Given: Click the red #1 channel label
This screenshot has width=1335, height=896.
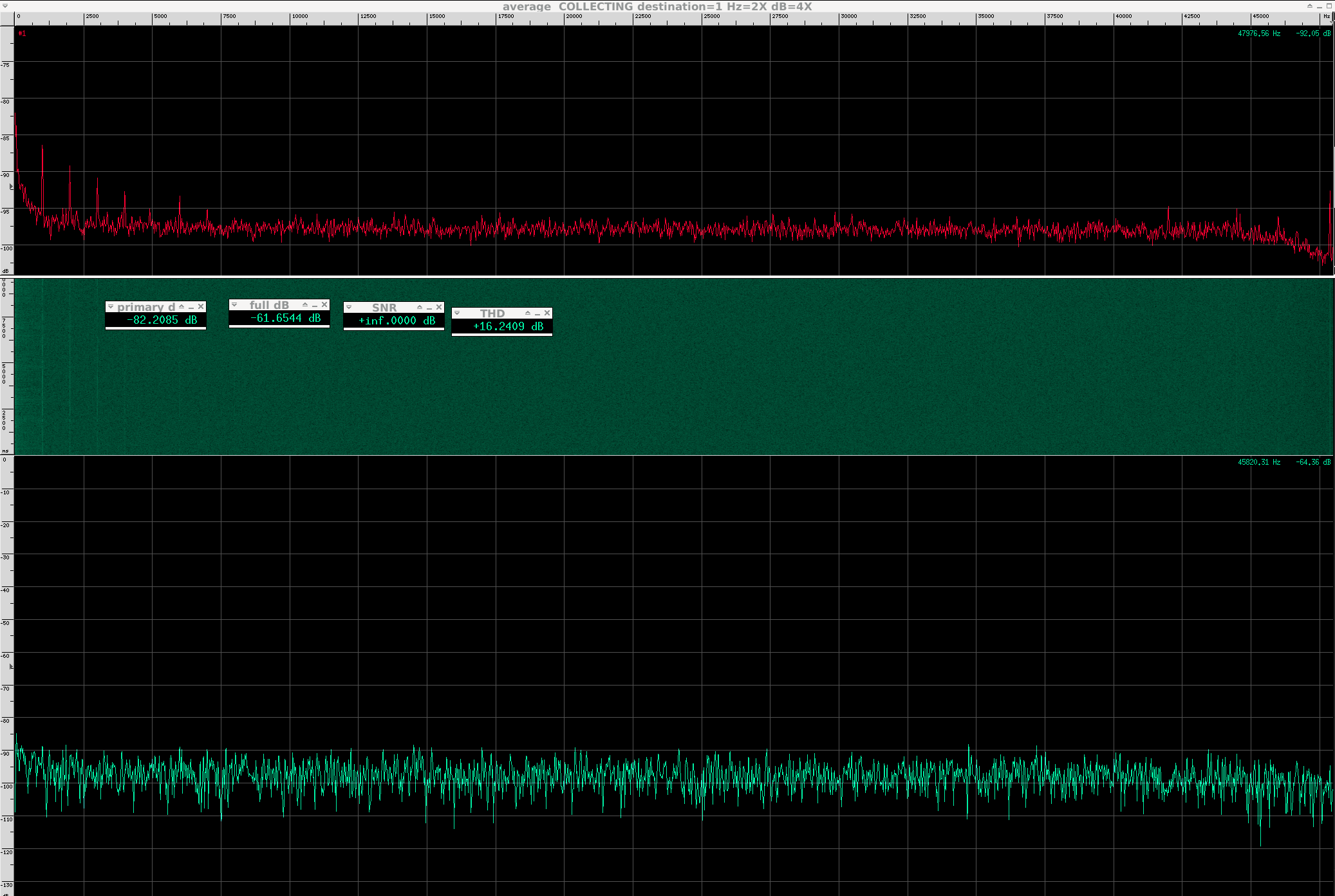Looking at the screenshot, I should pos(22,33).
